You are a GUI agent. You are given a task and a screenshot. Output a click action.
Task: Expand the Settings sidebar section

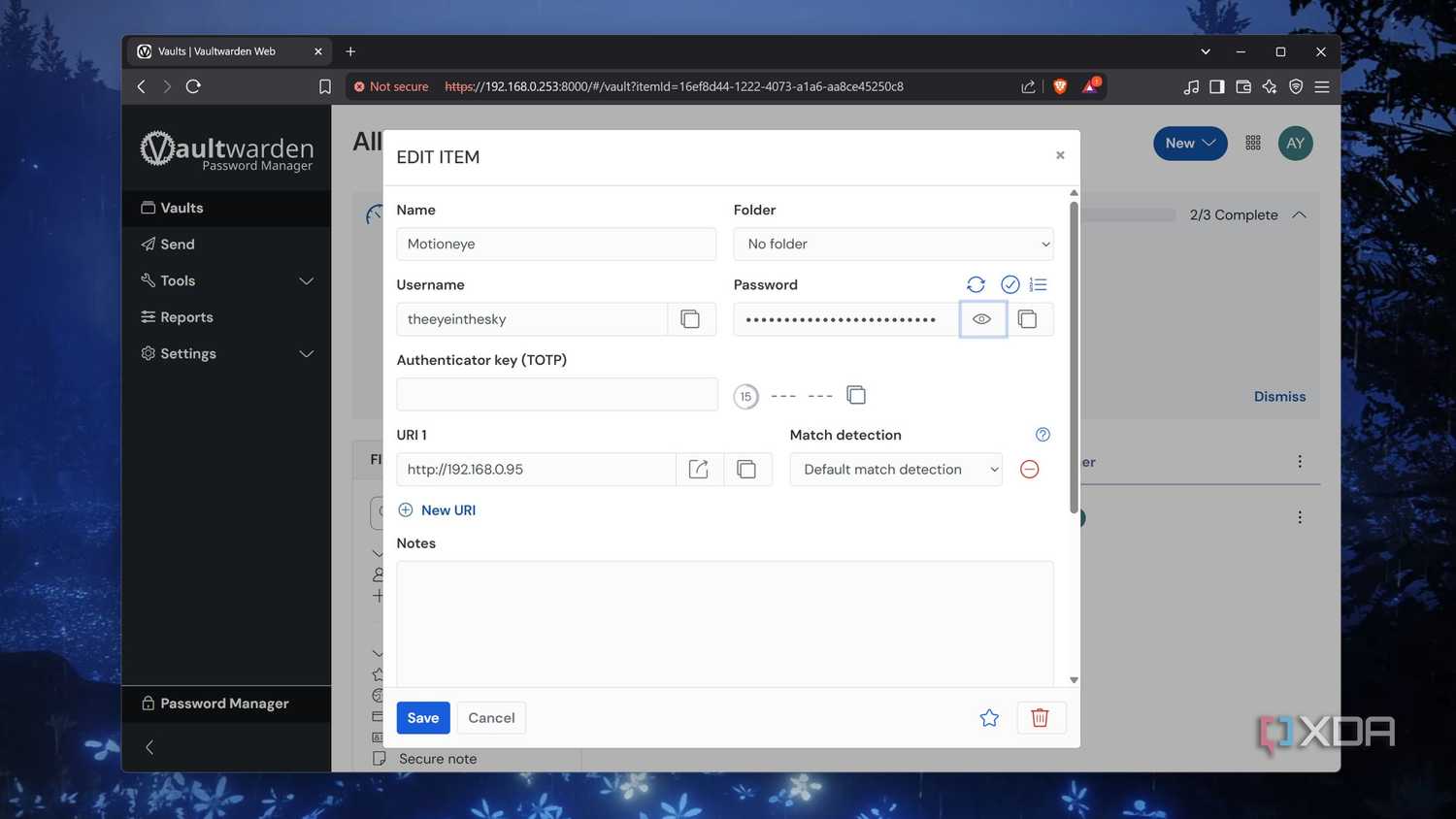[226, 354]
